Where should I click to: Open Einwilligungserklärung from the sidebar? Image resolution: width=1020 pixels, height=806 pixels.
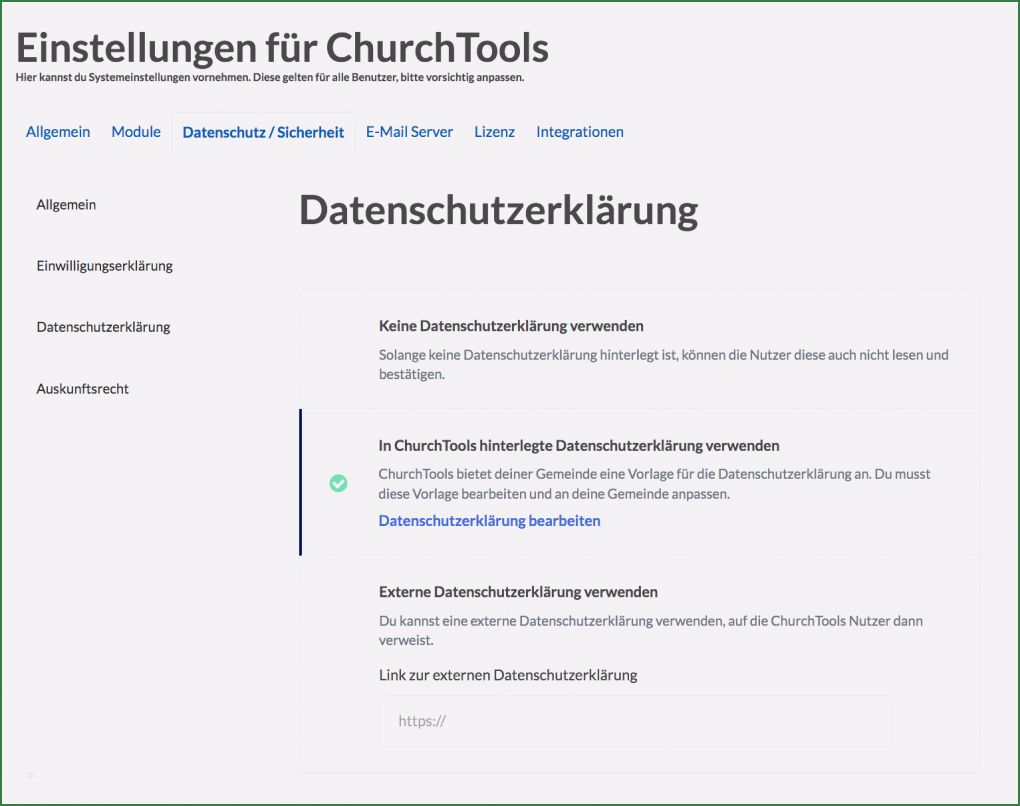[104, 265]
